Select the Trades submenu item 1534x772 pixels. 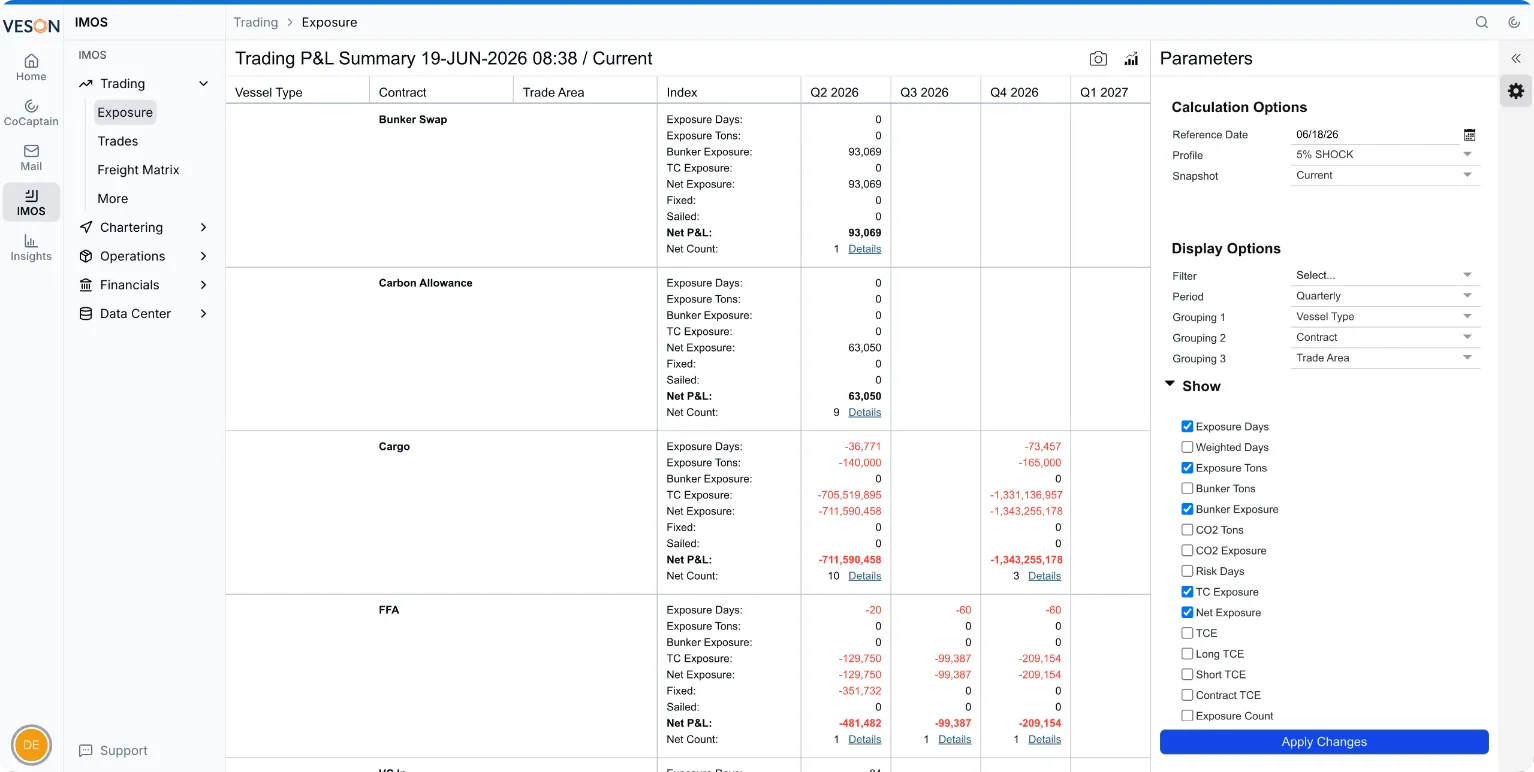tap(118, 141)
